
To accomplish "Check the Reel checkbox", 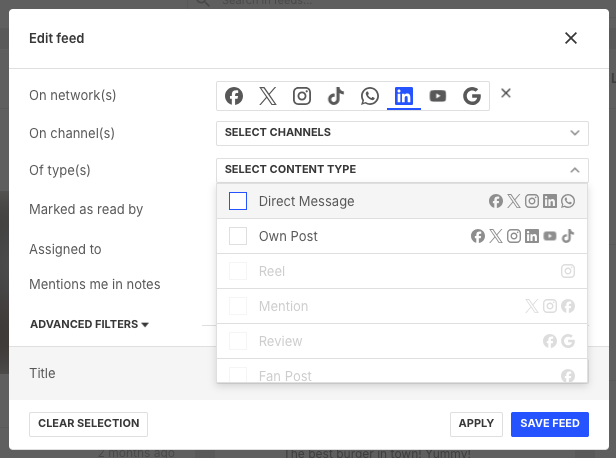I will coord(238,271).
